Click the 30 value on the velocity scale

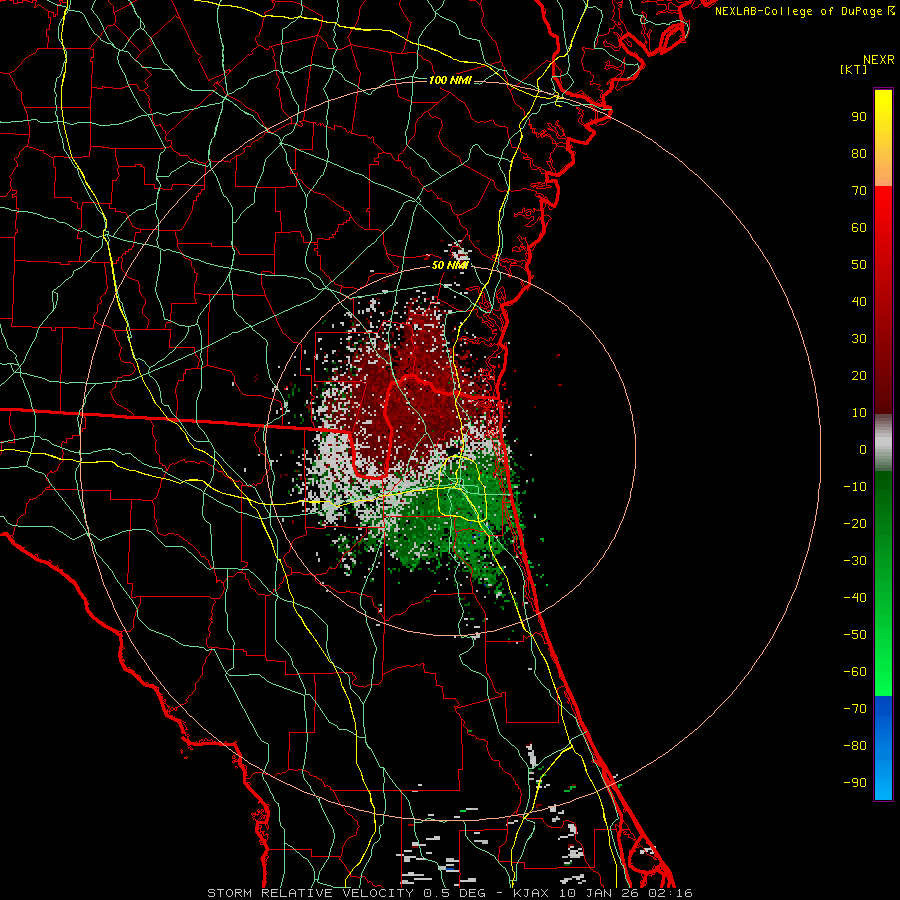[859, 339]
